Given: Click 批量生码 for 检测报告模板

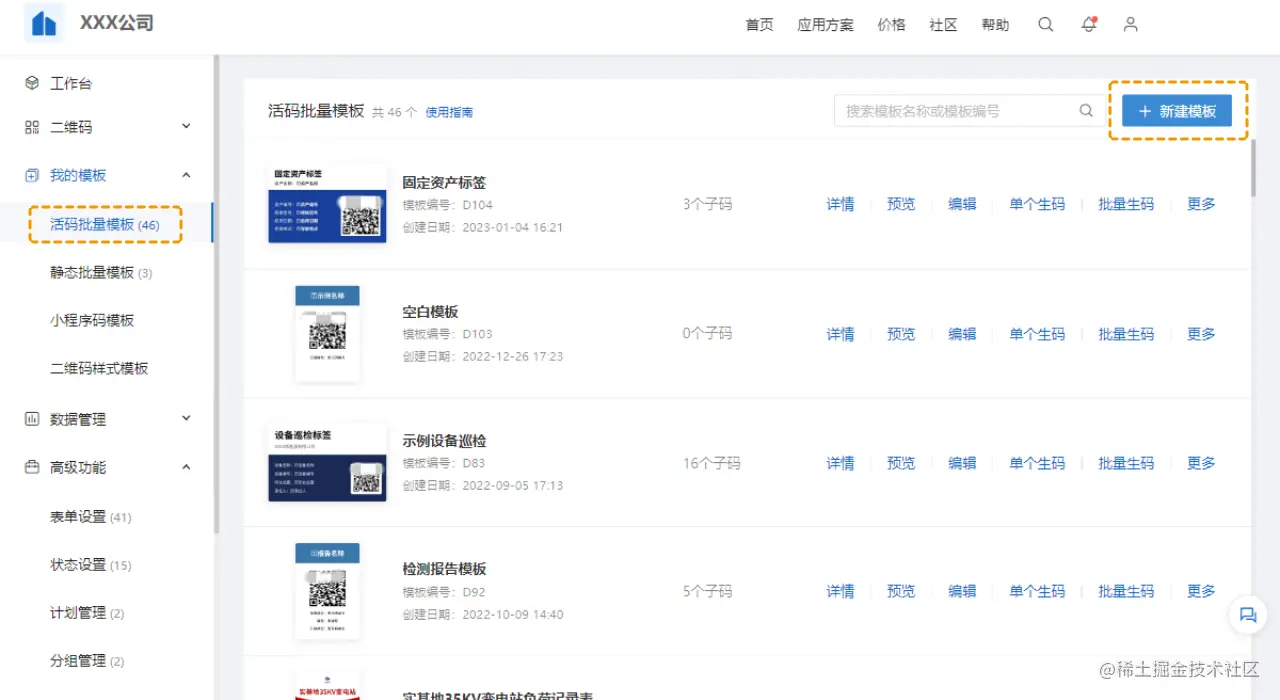Looking at the screenshot, I should point(1126,591).
